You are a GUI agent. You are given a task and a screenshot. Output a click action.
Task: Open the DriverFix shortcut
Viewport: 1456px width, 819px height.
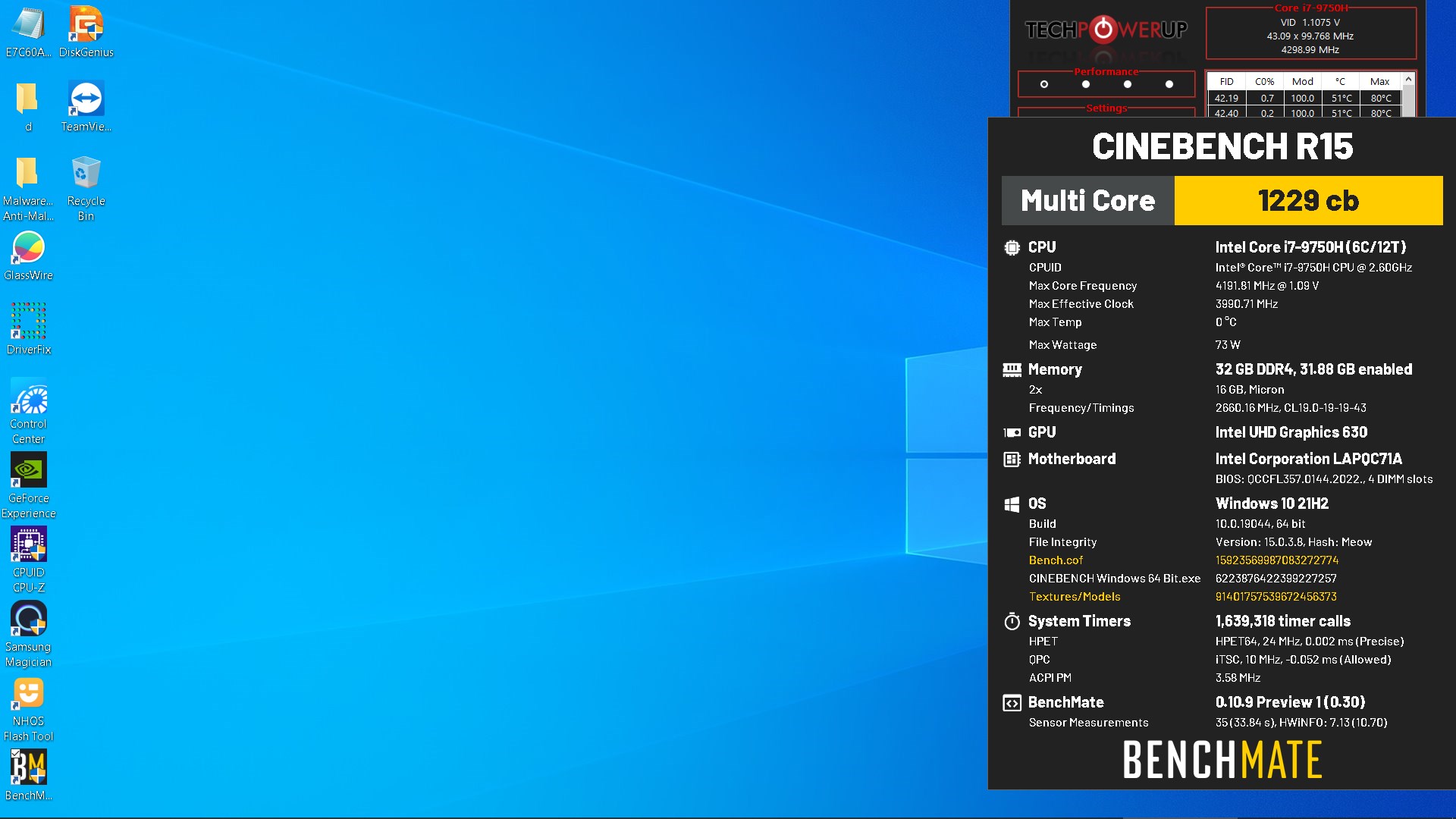pyautogui.click(x=28, y=329)
